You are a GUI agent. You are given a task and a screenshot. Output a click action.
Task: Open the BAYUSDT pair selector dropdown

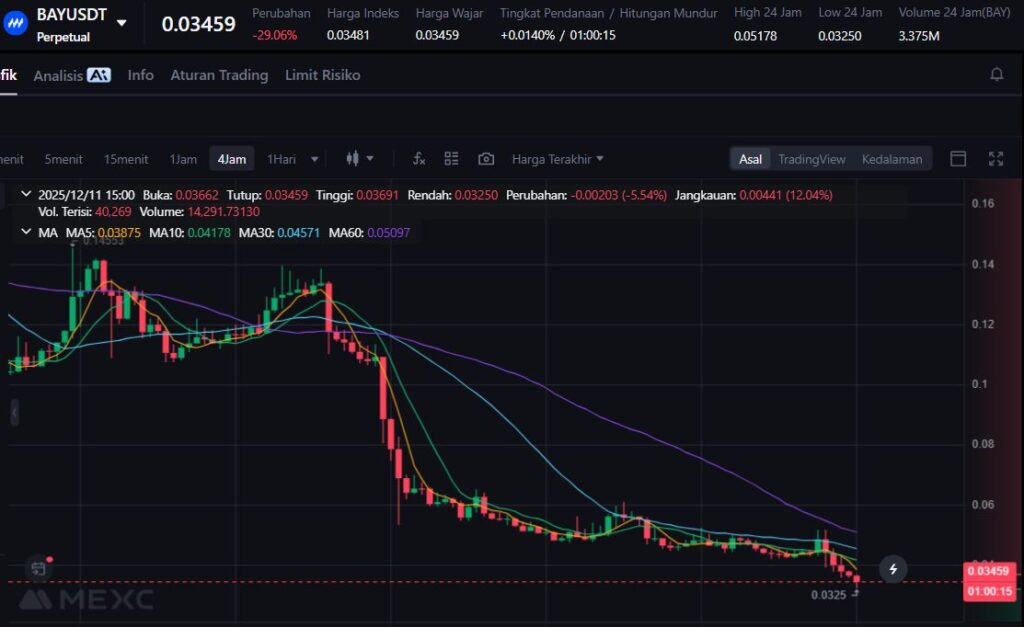122,23
